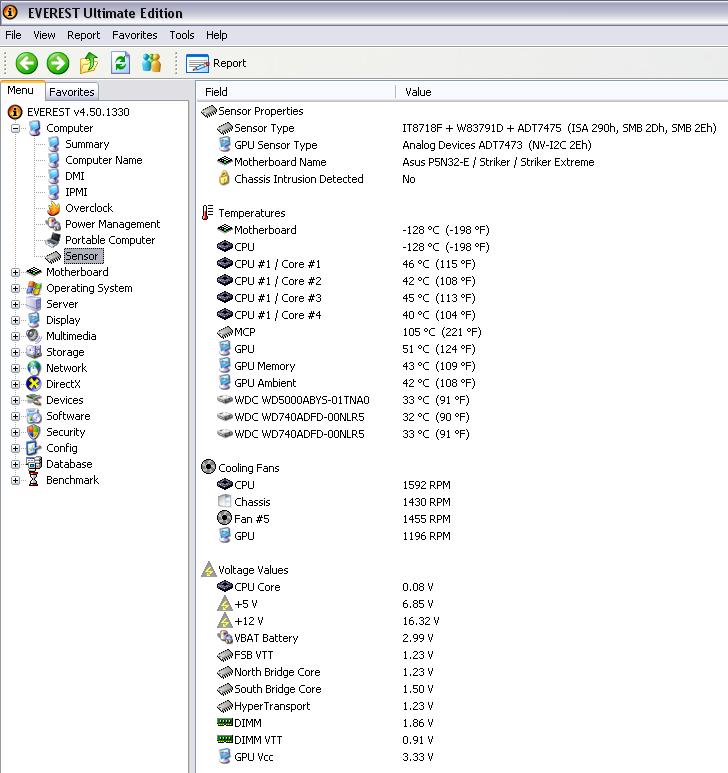Open the Help menu
728x773 pixels.
coord(217,35)
